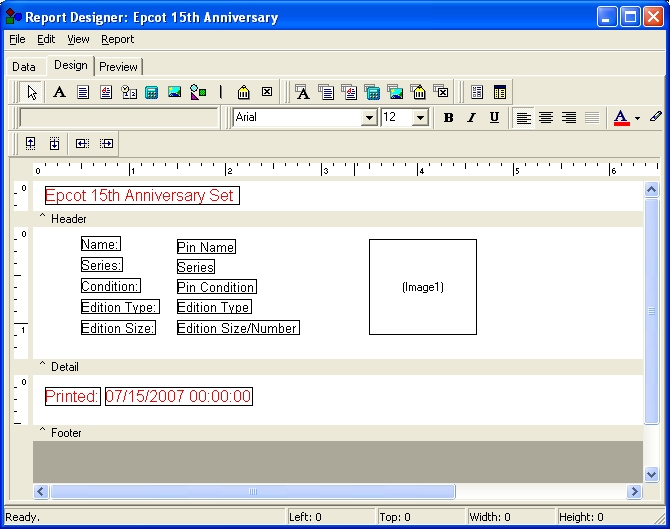Select the data-bound Memo tool icon

click(326, 92)
